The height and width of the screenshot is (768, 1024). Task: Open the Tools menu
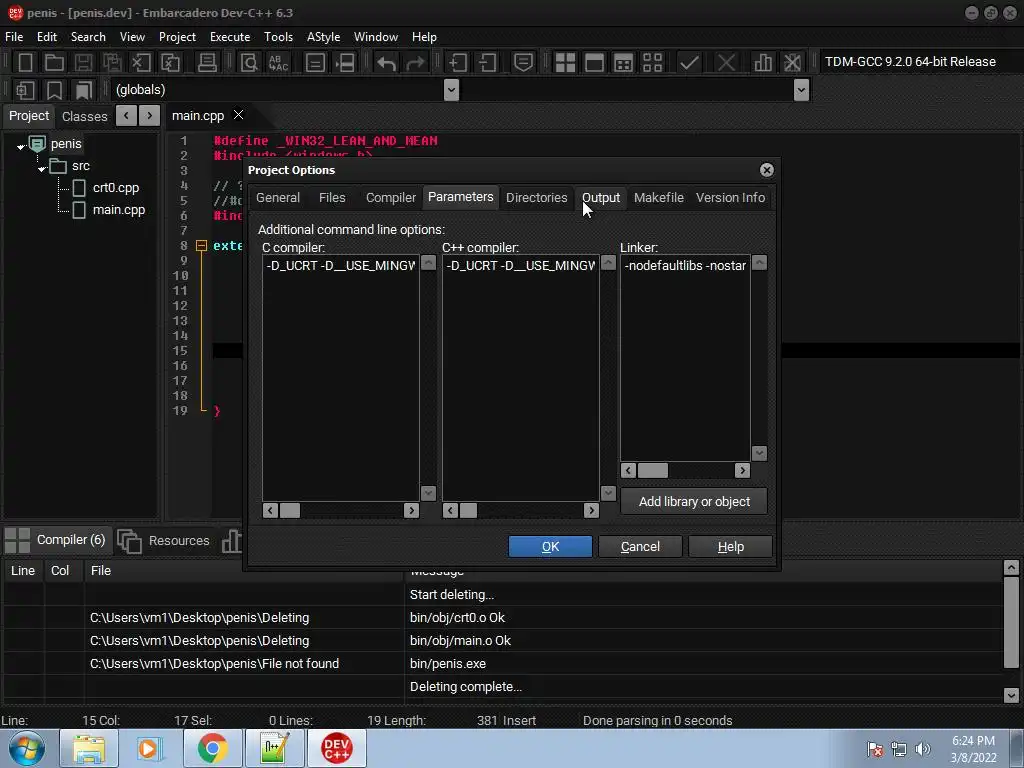pyautogui.click(x=278, y=37)
